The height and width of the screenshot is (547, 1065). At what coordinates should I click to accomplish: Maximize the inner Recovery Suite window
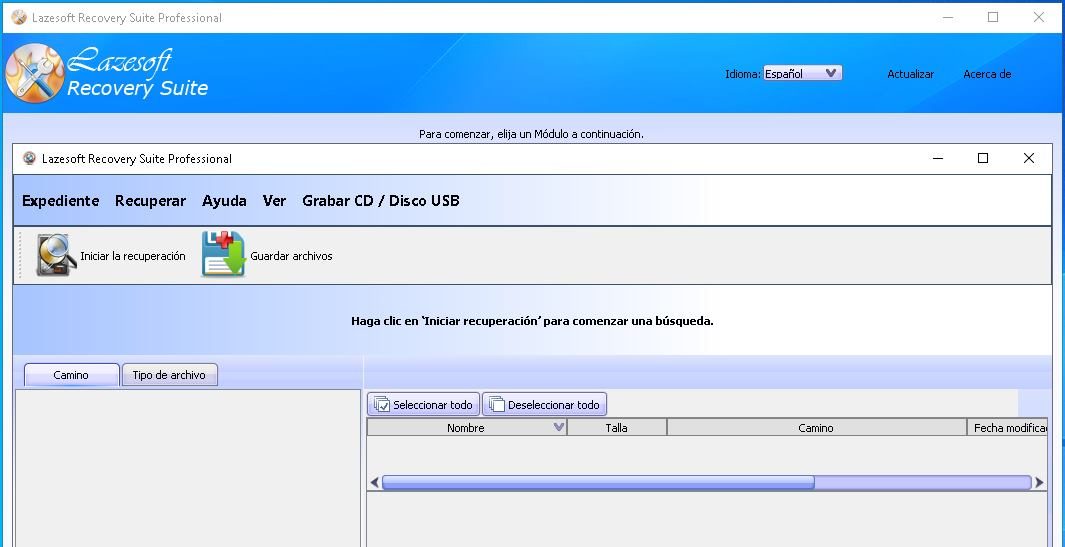click(x=983, y=158)
